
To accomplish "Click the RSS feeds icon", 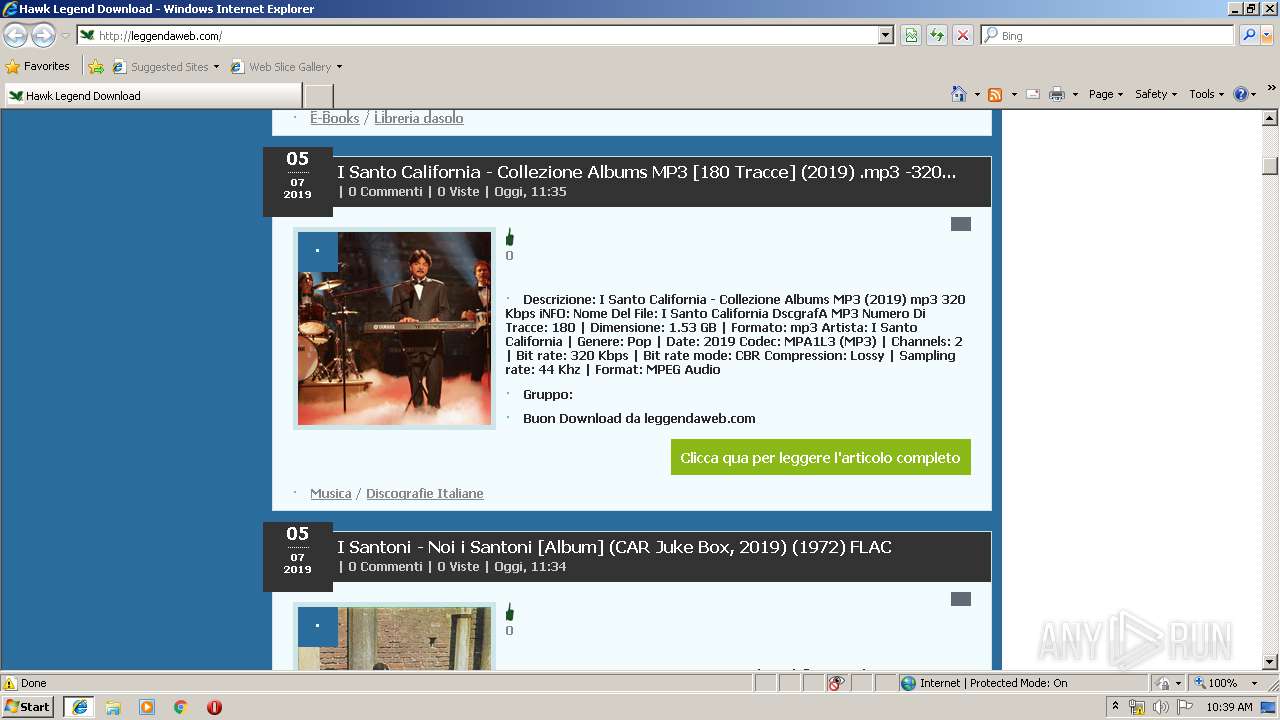I will [x=995, y=94].
